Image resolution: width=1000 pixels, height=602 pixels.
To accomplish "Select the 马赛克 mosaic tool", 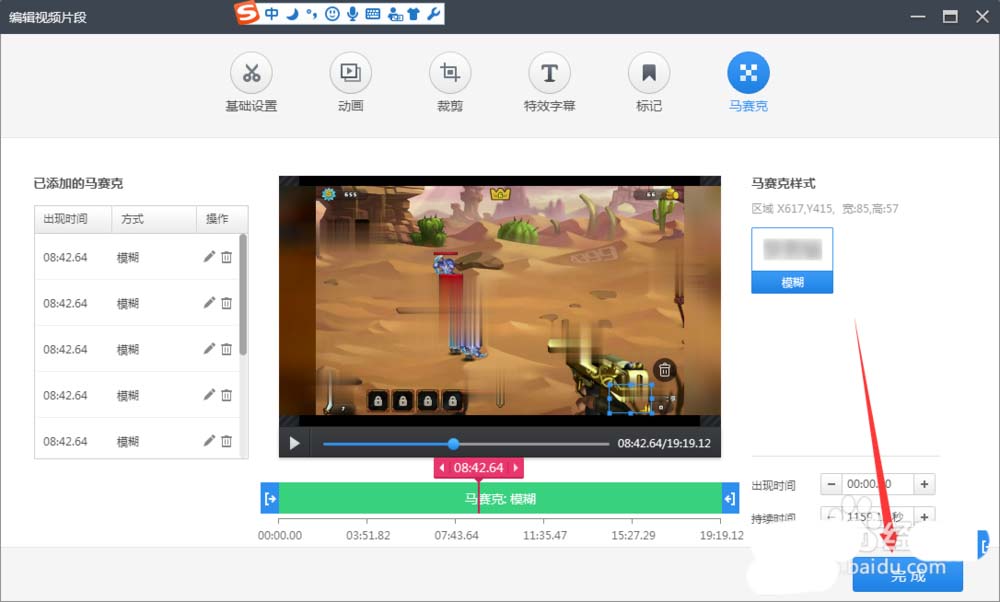I will tap(748, 73).
